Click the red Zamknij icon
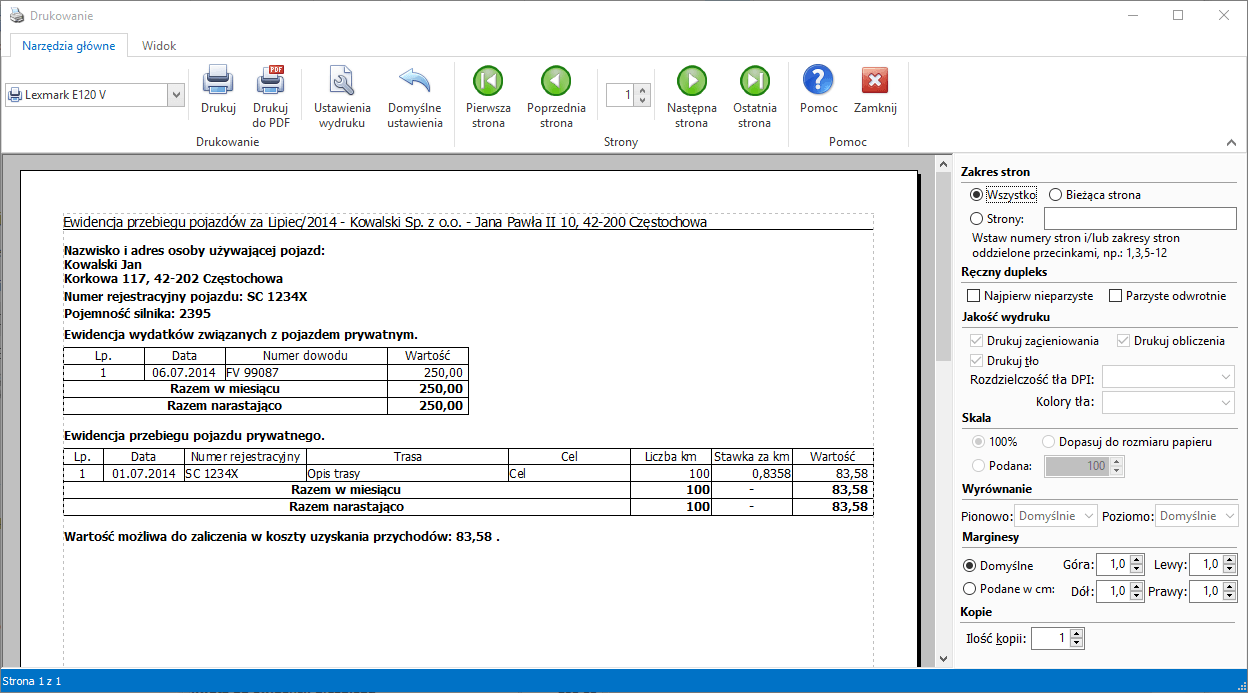1248x693 pixels. pyautogui.click(x=874, y=82)
